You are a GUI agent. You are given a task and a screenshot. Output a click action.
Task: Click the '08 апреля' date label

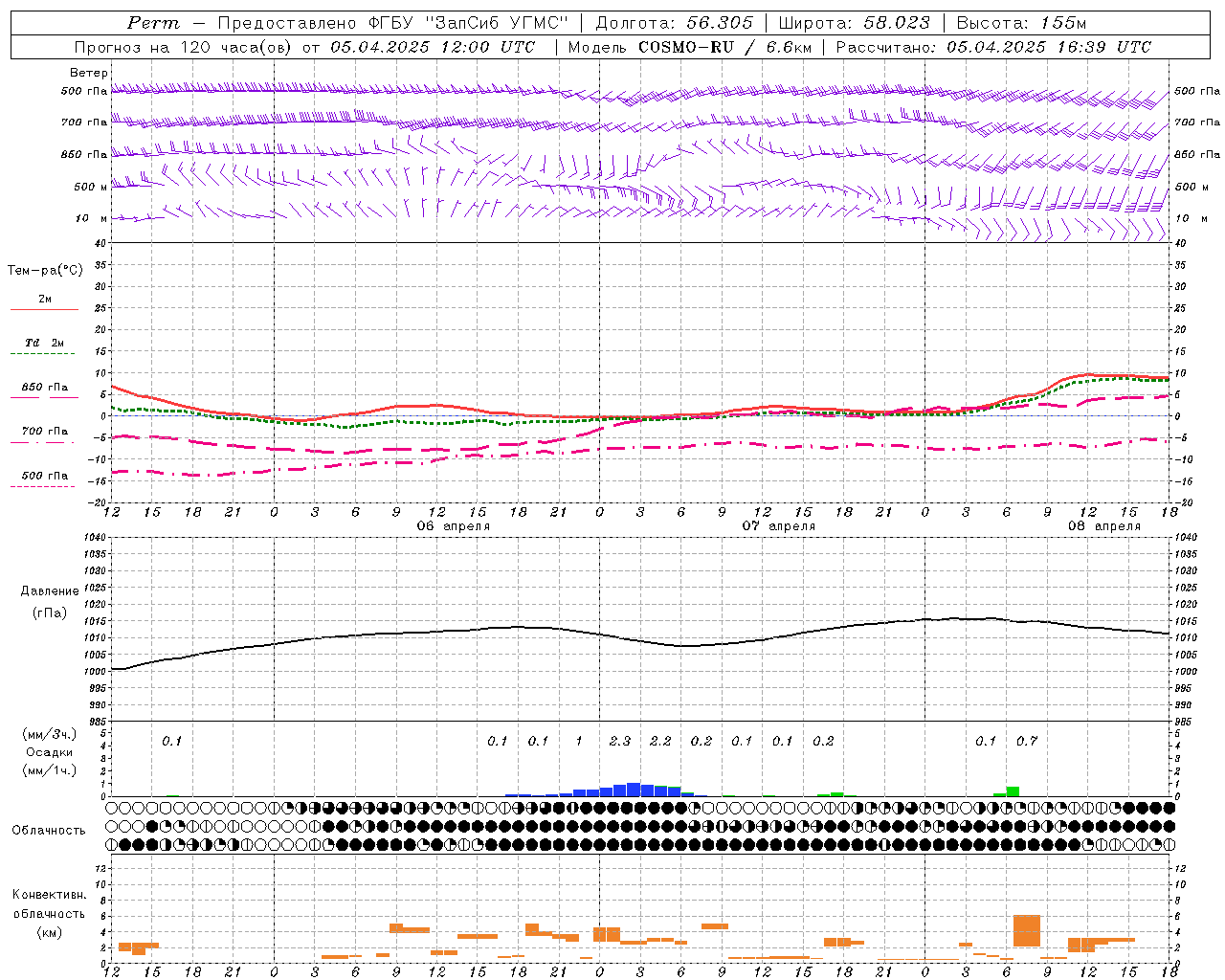[x=1104, y=526]
